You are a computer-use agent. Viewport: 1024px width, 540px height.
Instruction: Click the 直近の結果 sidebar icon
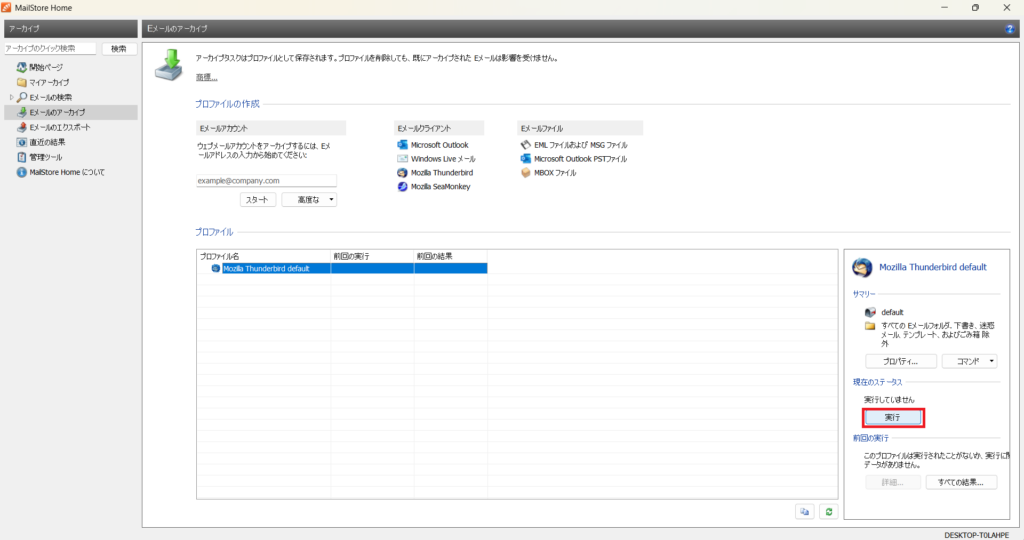coord(22,142)
